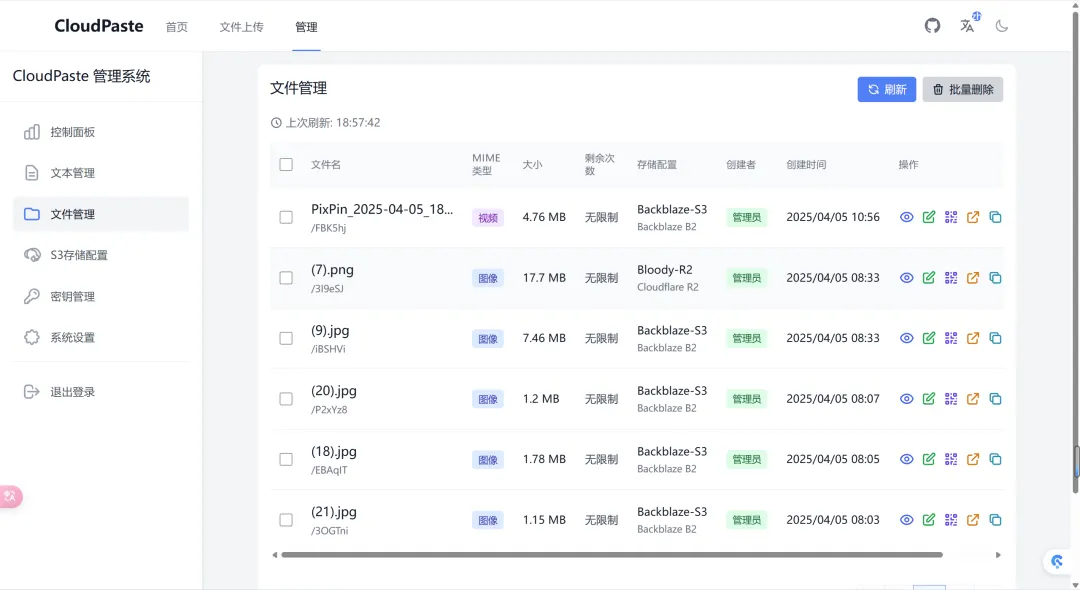Viewport: 1080px width, 590px height.
Task: Check the (18).jpg row checkbox
Action: (x=286, y=460)
